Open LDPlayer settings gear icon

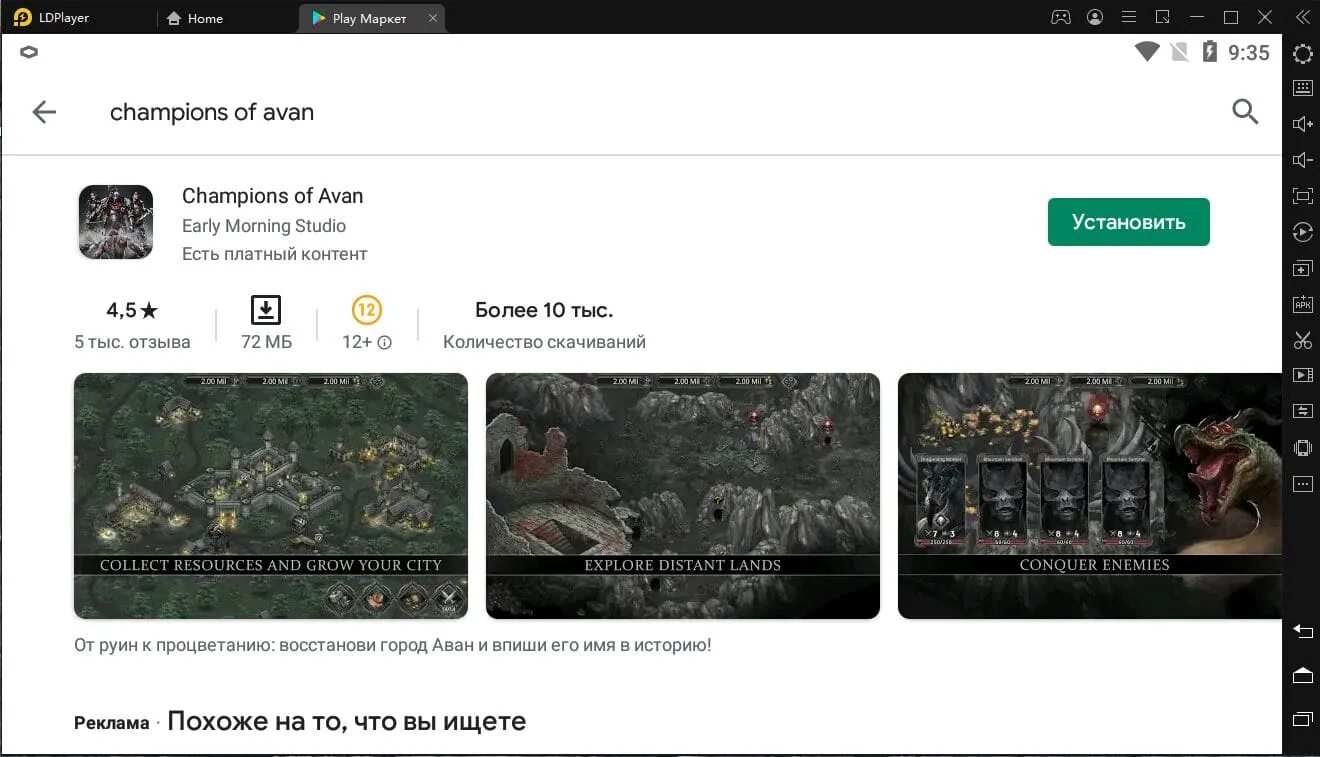[1302, 54]
